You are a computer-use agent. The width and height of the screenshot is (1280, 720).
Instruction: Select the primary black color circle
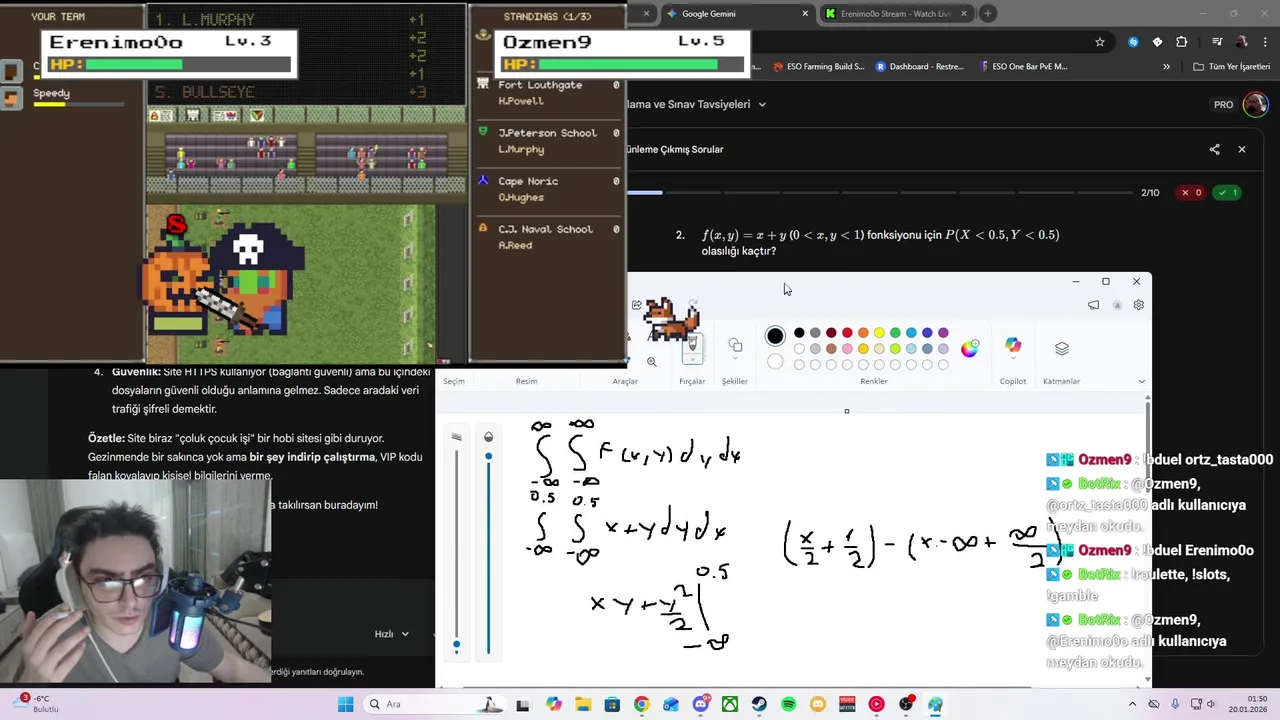[775, 336]
